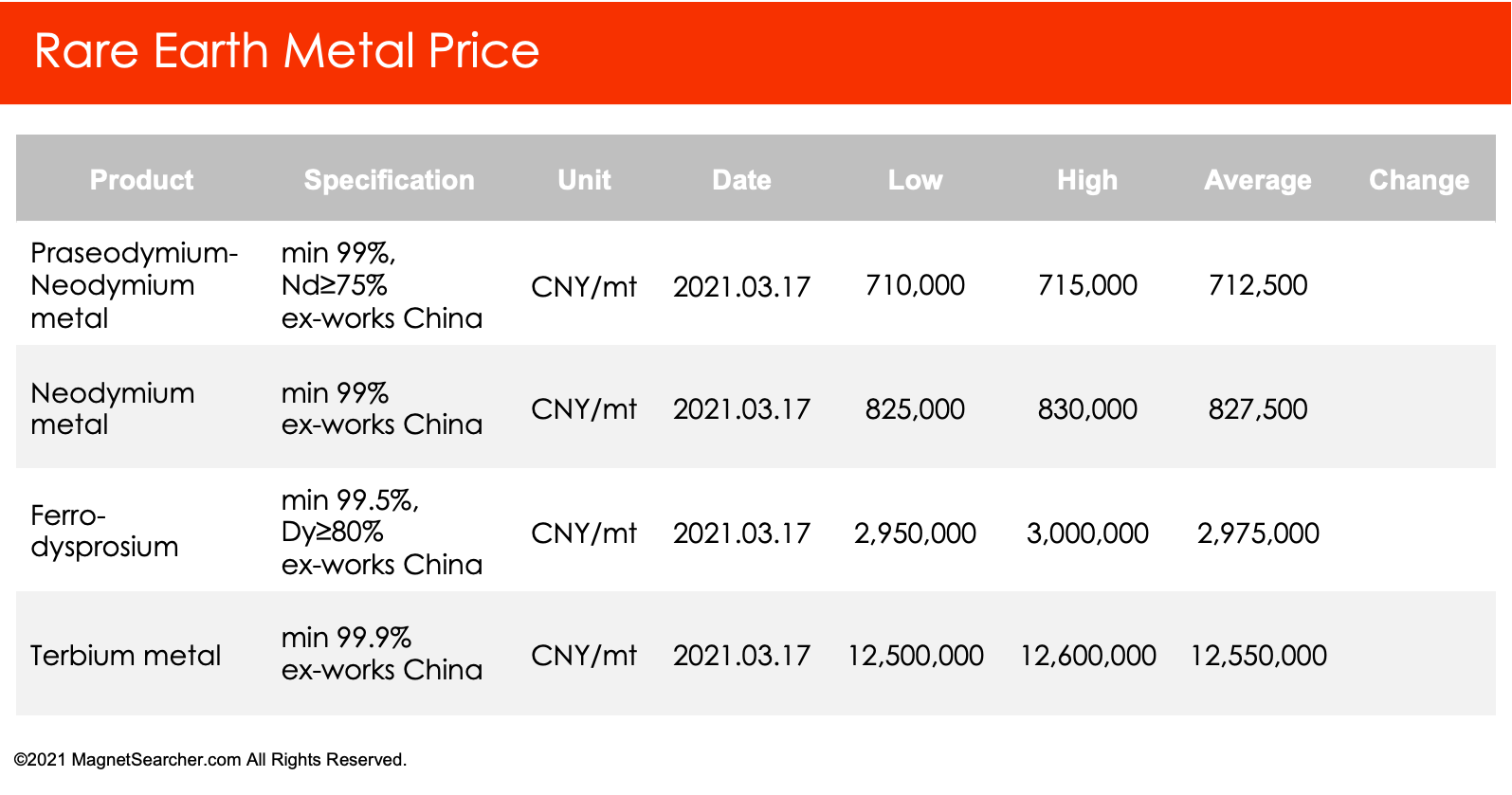Select the 12,600,000 high price cell
1512x795 pixels.
(x=1087, y=656)
